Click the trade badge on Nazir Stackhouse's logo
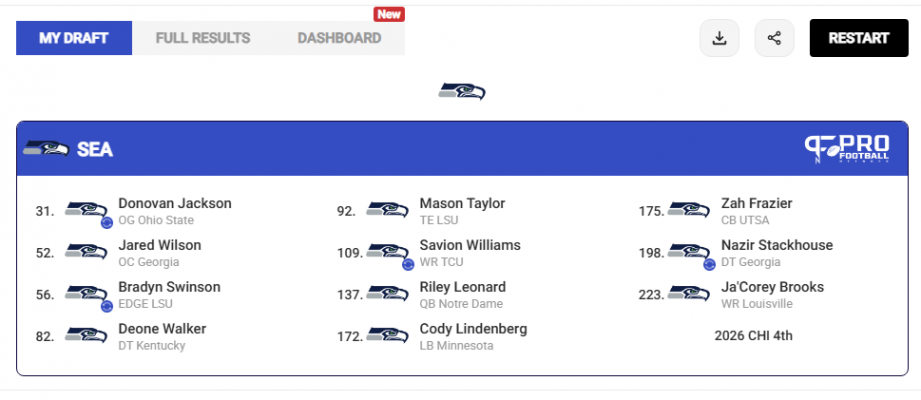The height and width of the screenshot is (400, 921). tap(709, 264)
